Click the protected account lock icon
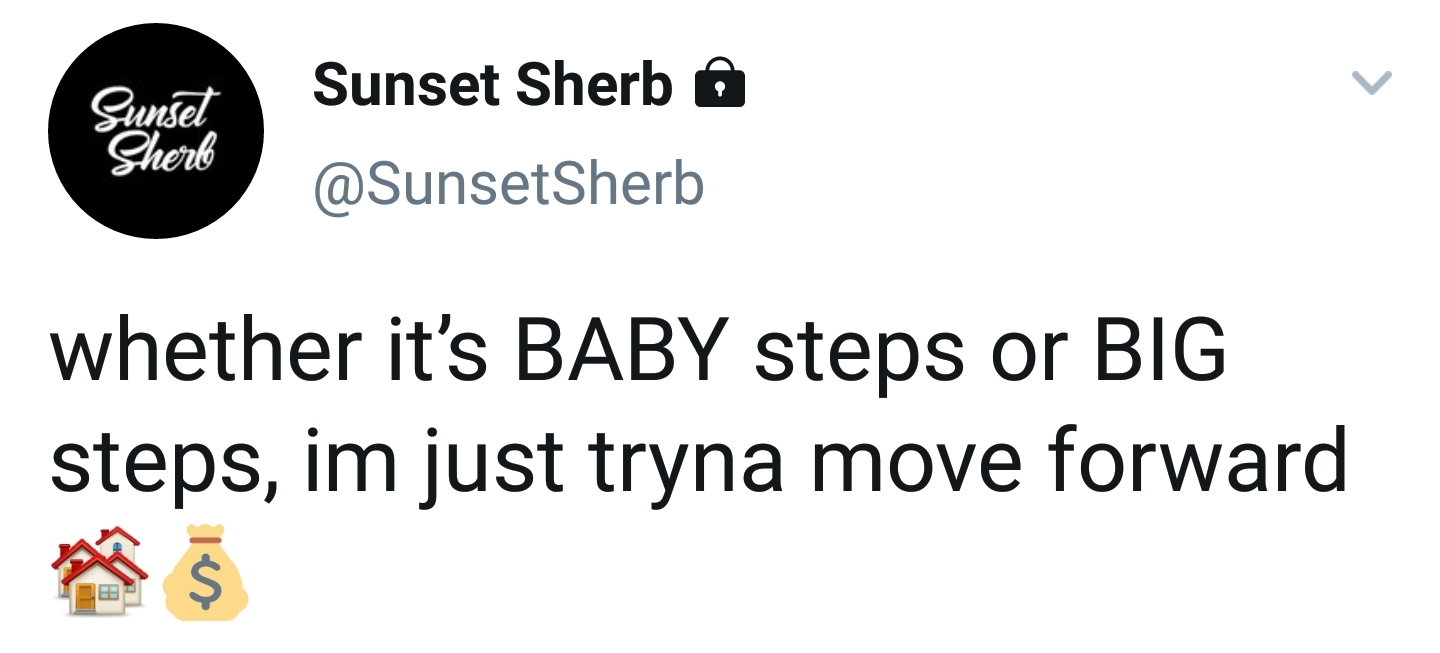This screenshot has height=653, width=1440. 719,84
